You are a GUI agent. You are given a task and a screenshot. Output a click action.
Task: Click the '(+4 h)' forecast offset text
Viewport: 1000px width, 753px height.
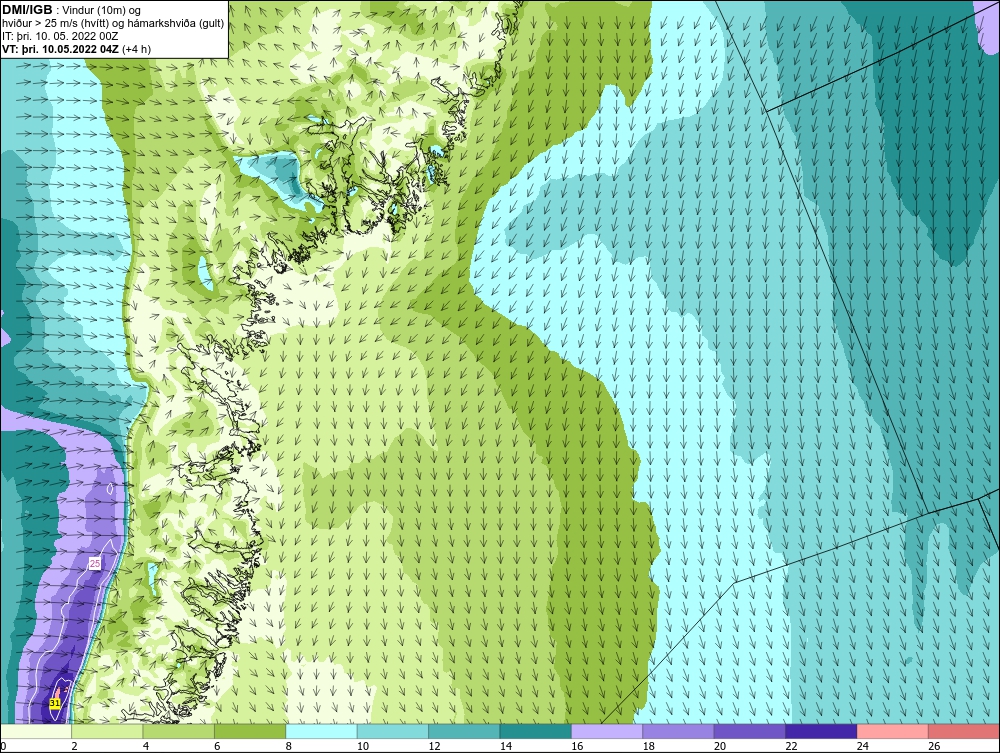pyautogui.click(x=136, y=49)
